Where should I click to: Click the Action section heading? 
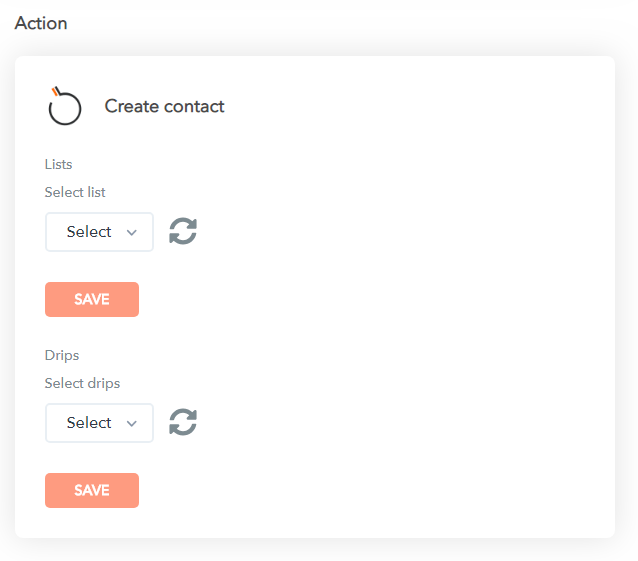tap(41, 22)
